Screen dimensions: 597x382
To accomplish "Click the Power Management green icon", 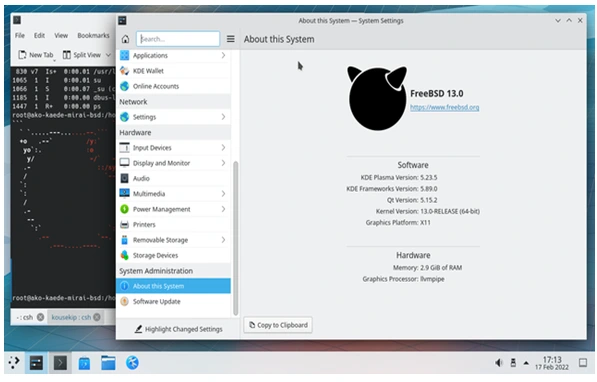I will coord(125,209).
